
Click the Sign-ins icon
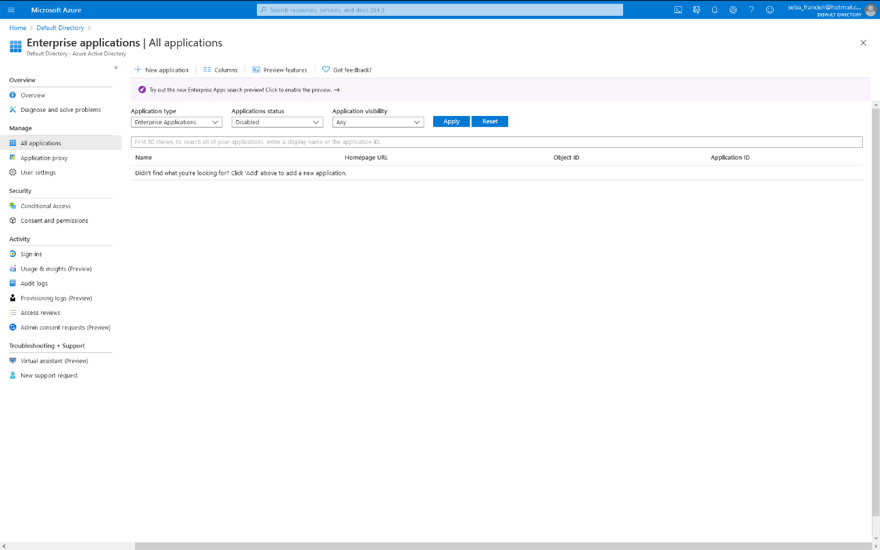13,254
